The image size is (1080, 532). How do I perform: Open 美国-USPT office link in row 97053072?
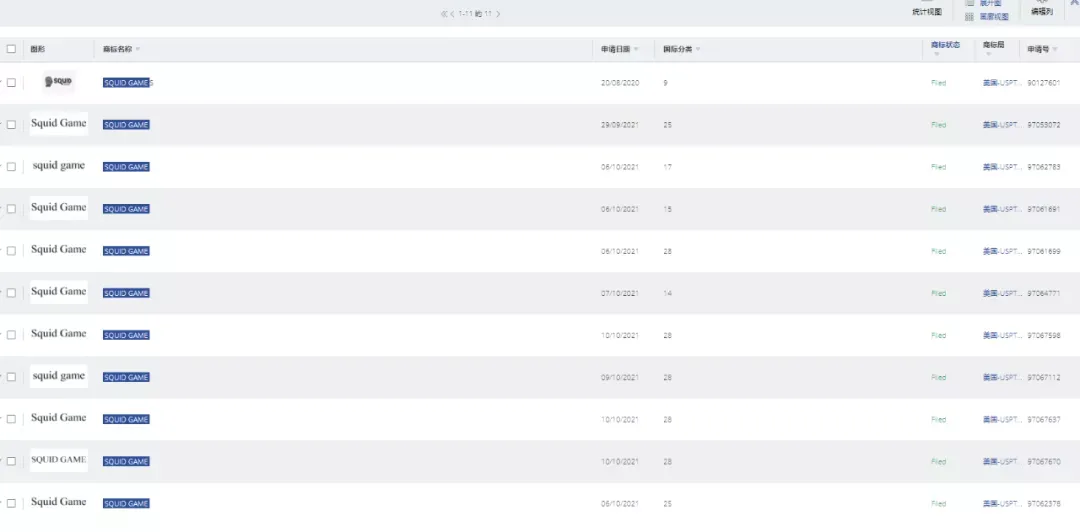tap(1002, 125)
